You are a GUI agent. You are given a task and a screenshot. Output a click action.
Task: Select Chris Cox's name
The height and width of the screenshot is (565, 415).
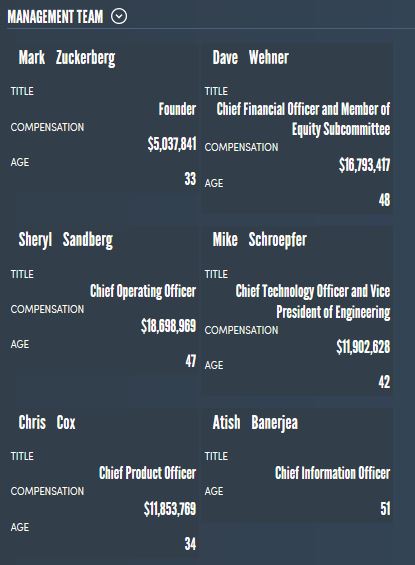pos(47,422)
